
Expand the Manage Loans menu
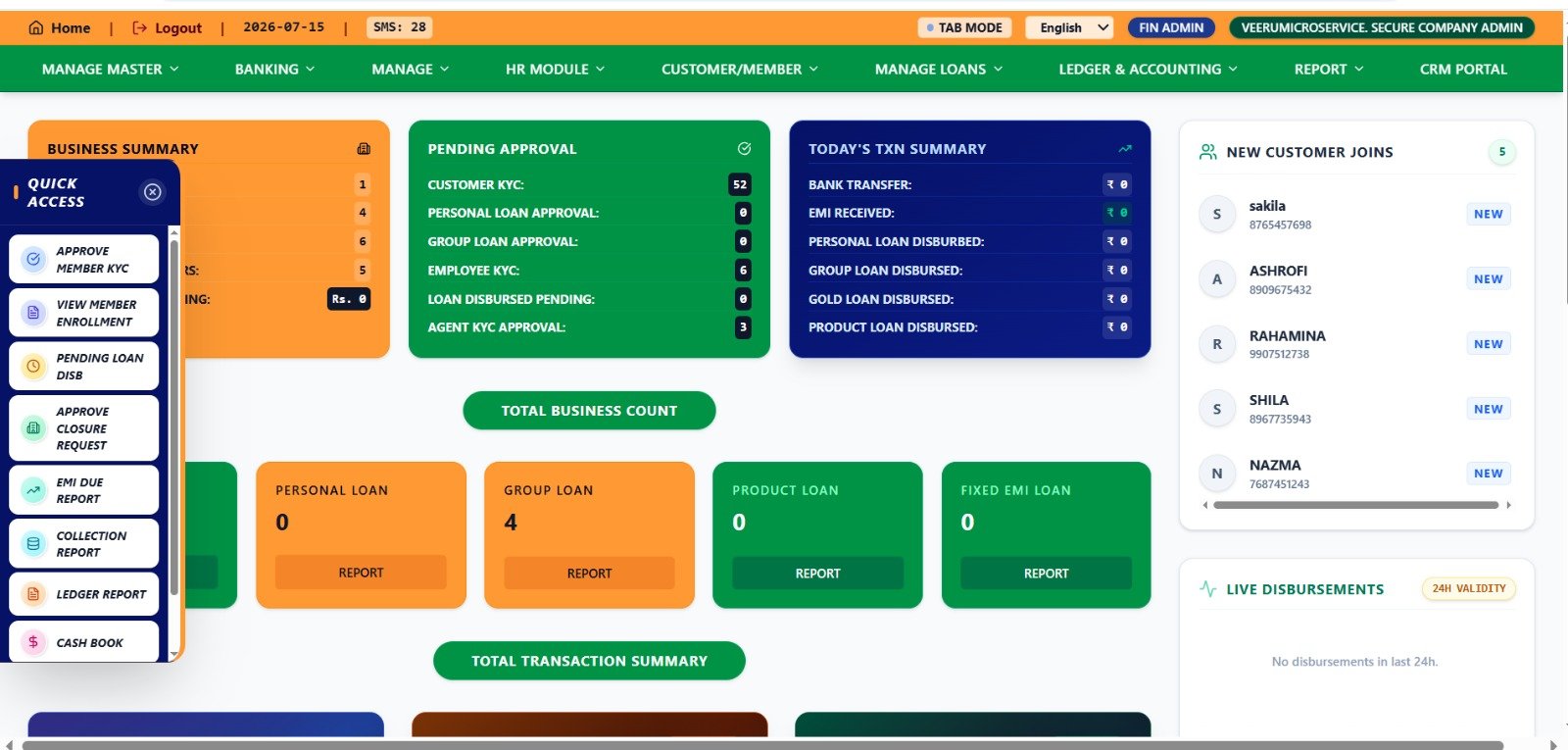pos(939,69)
